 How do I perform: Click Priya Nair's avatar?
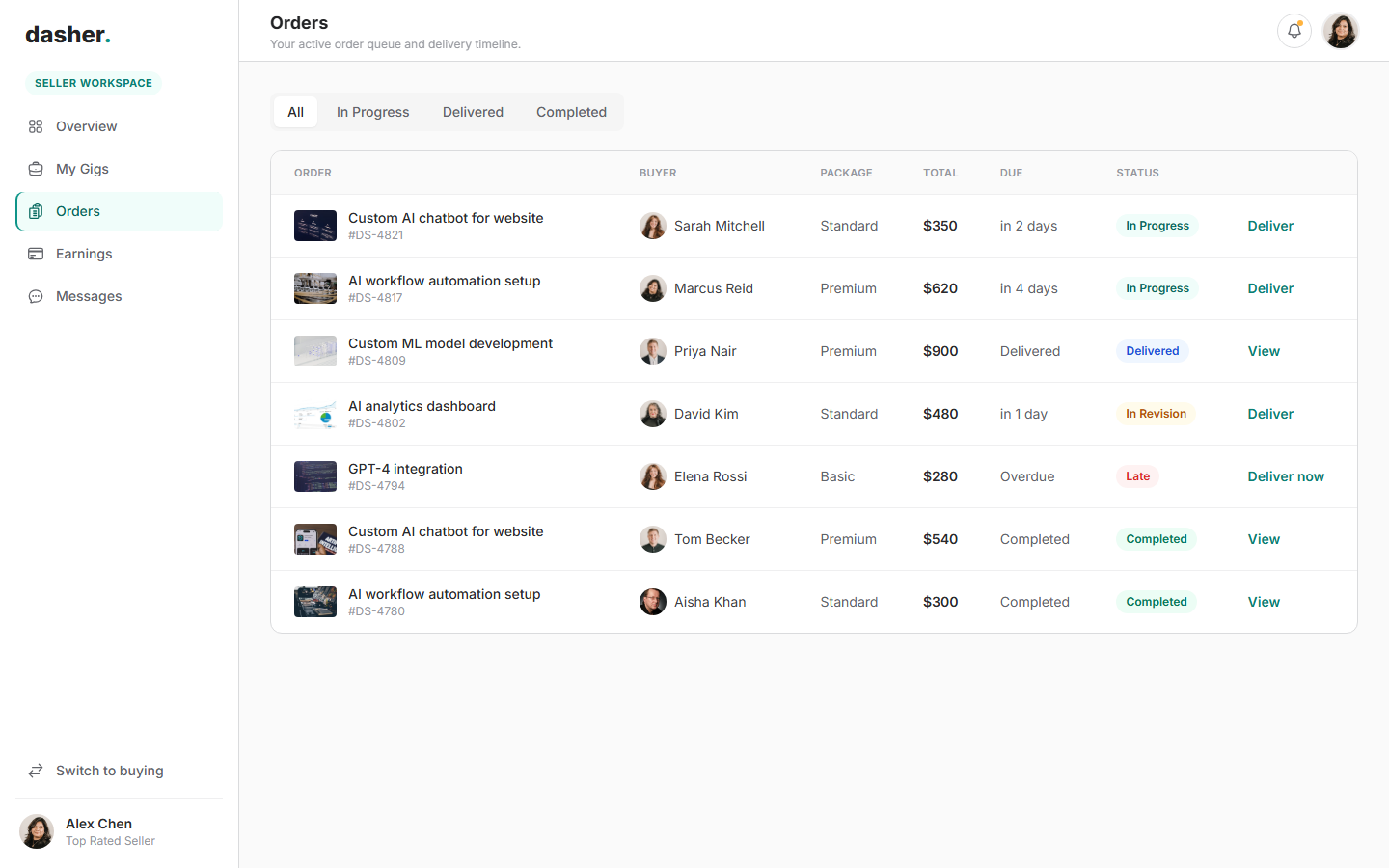coord(653,351)
